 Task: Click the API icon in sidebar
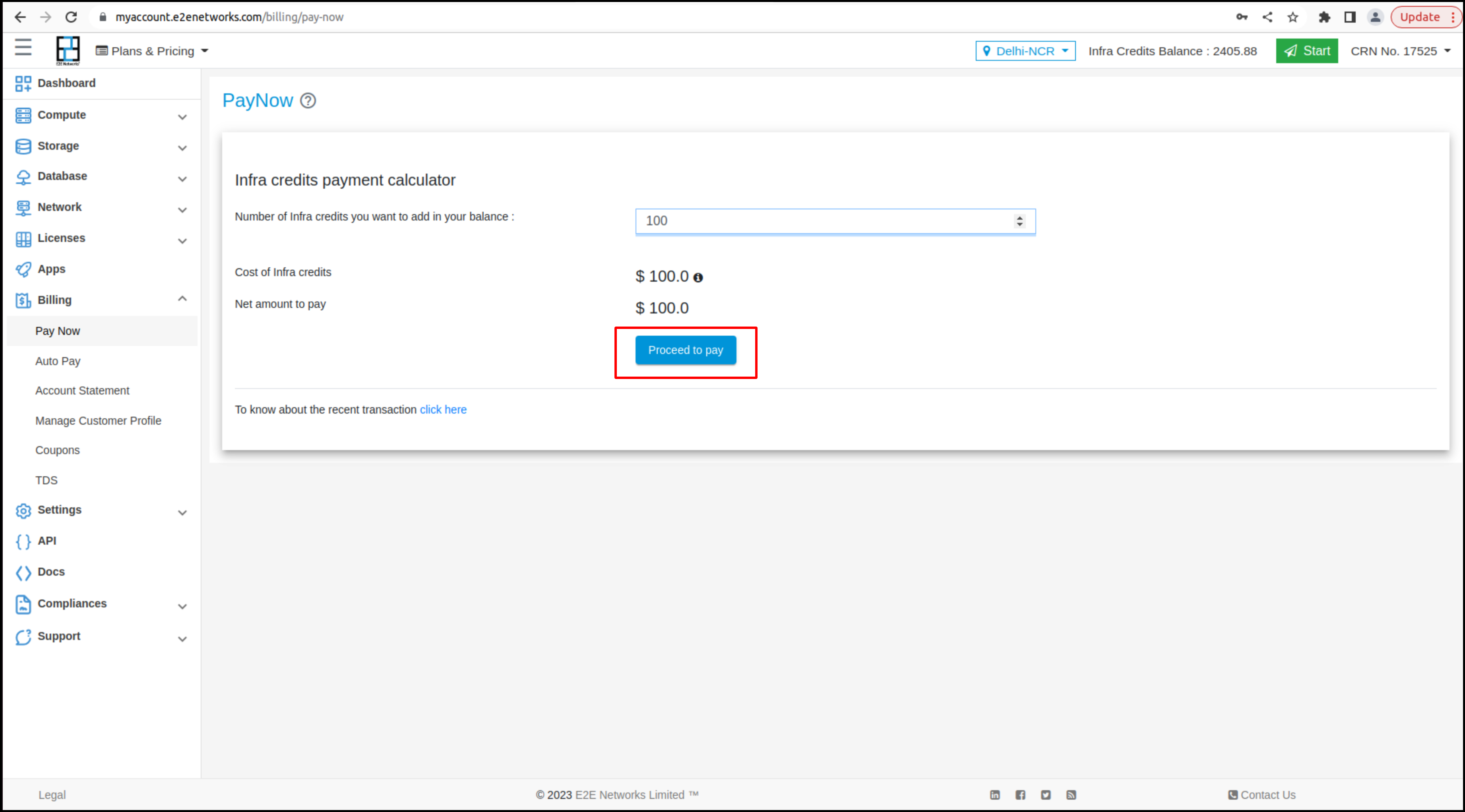click(x=24, y=541)
